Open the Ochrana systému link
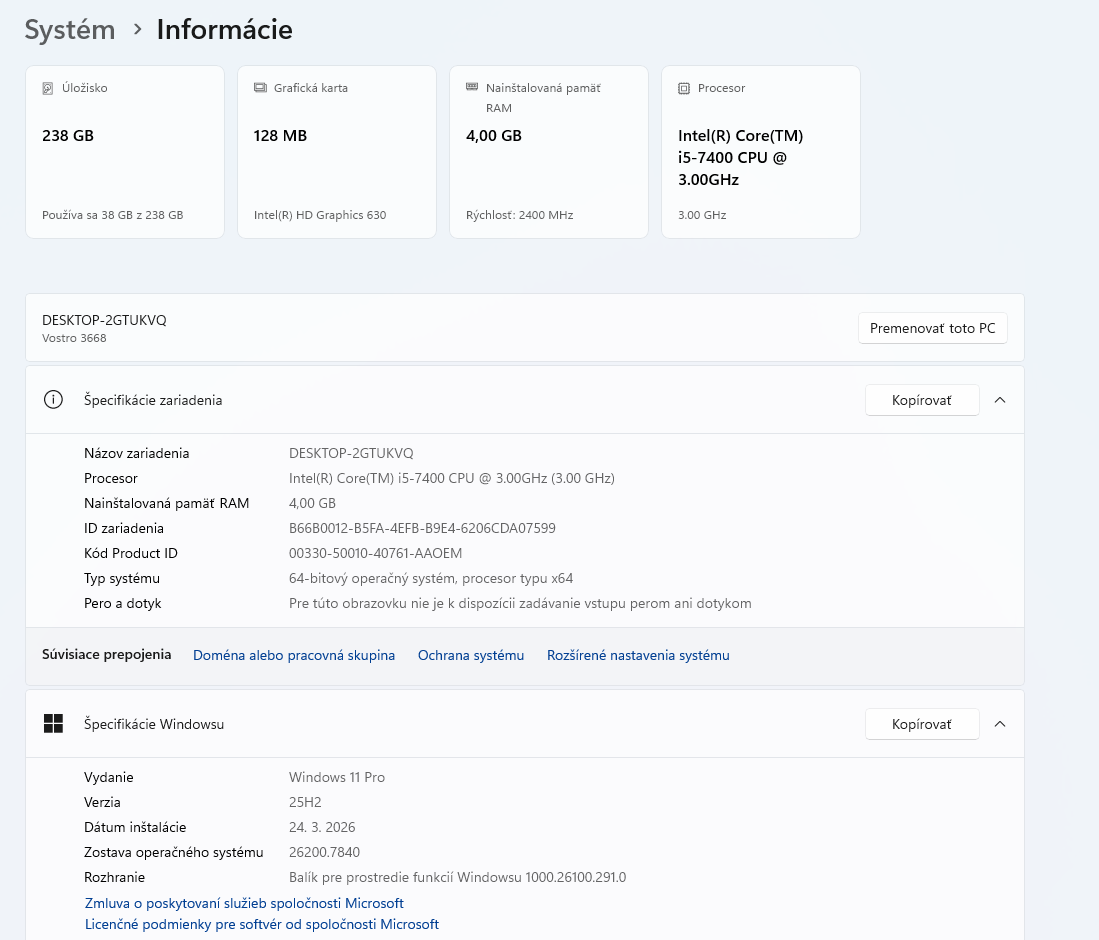1099x940 pixels. tap(471, 656)
